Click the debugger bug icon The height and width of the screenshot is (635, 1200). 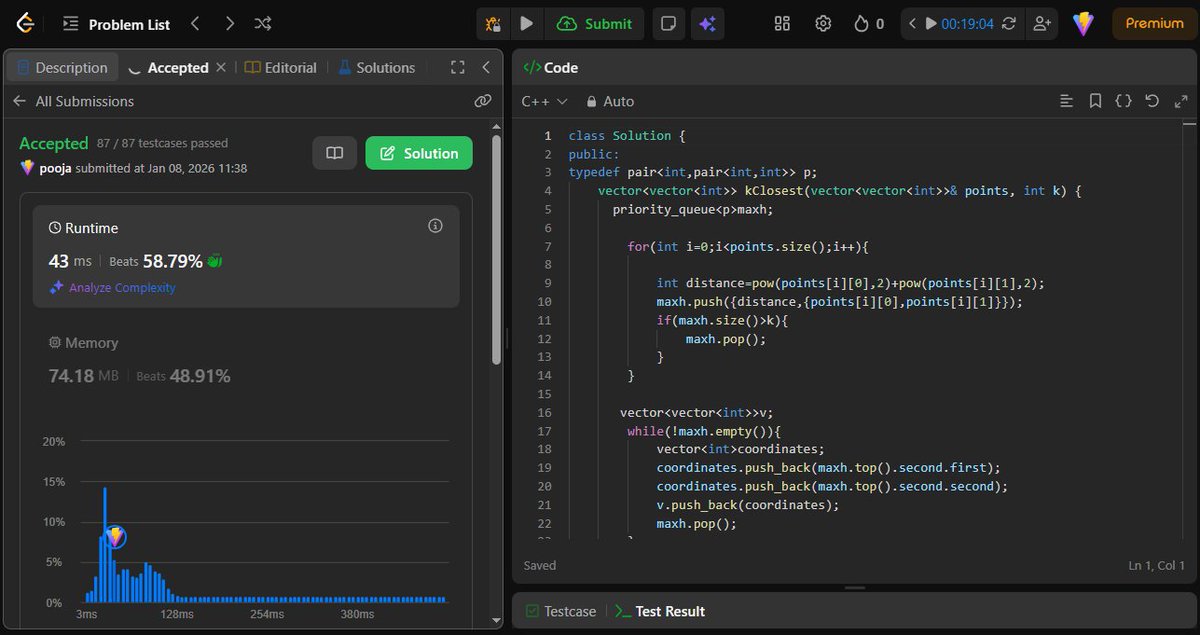click(493, 23)
